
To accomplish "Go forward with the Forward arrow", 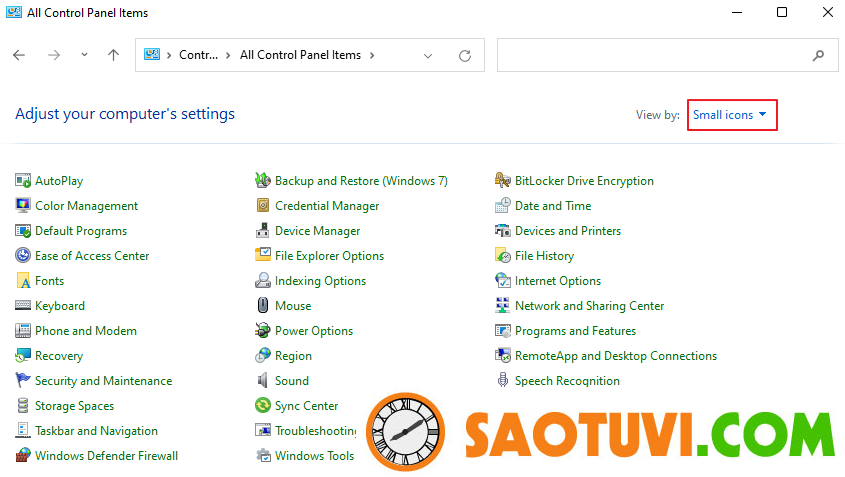I will pyautogui.click(x=54, y=55).
